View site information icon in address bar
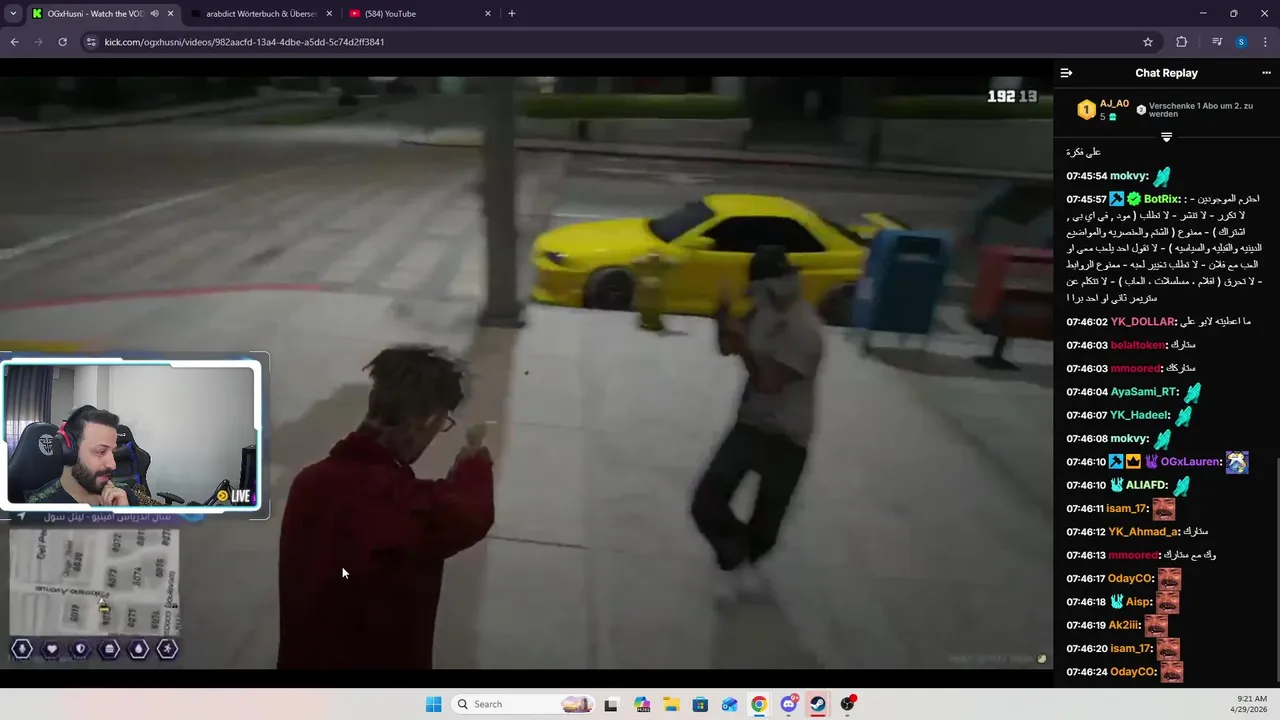 pos(91,42)
